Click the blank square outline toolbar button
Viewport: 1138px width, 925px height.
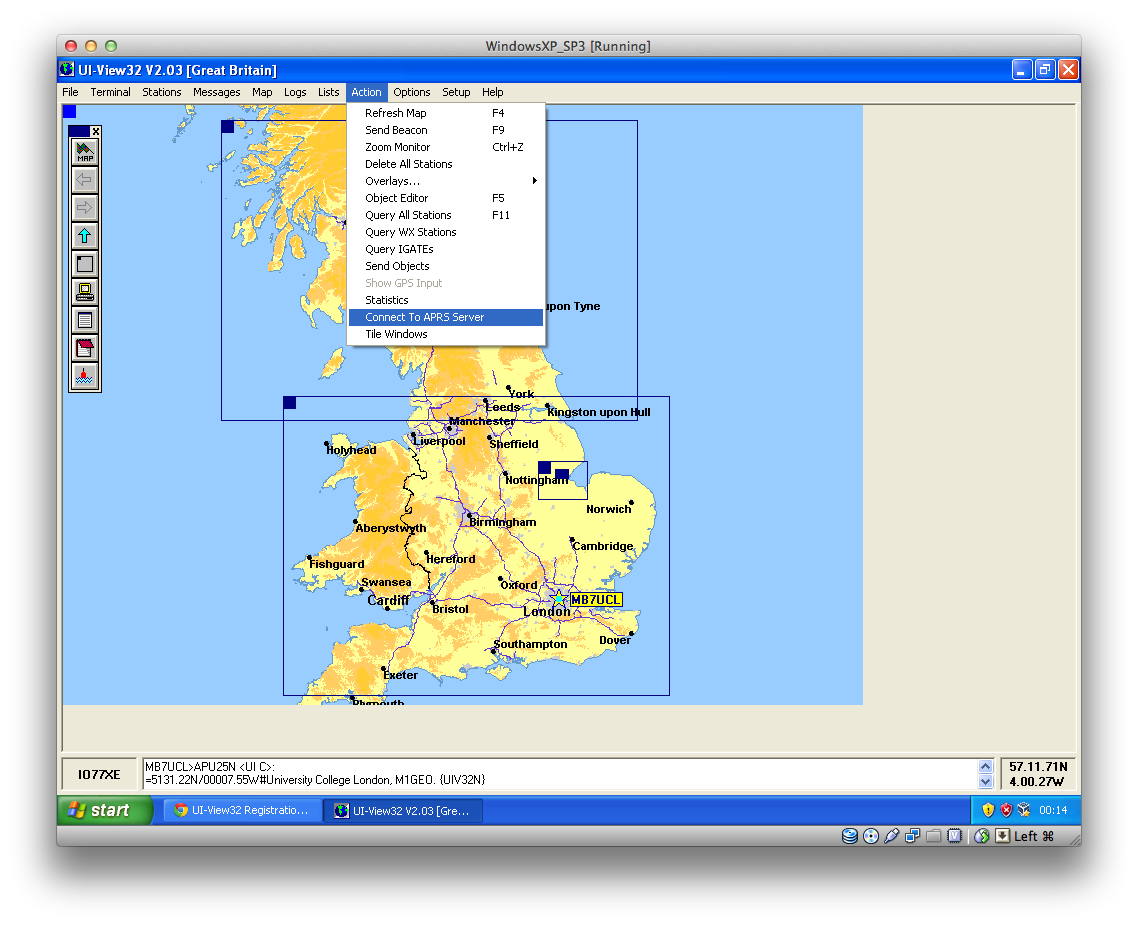[85, 264]
